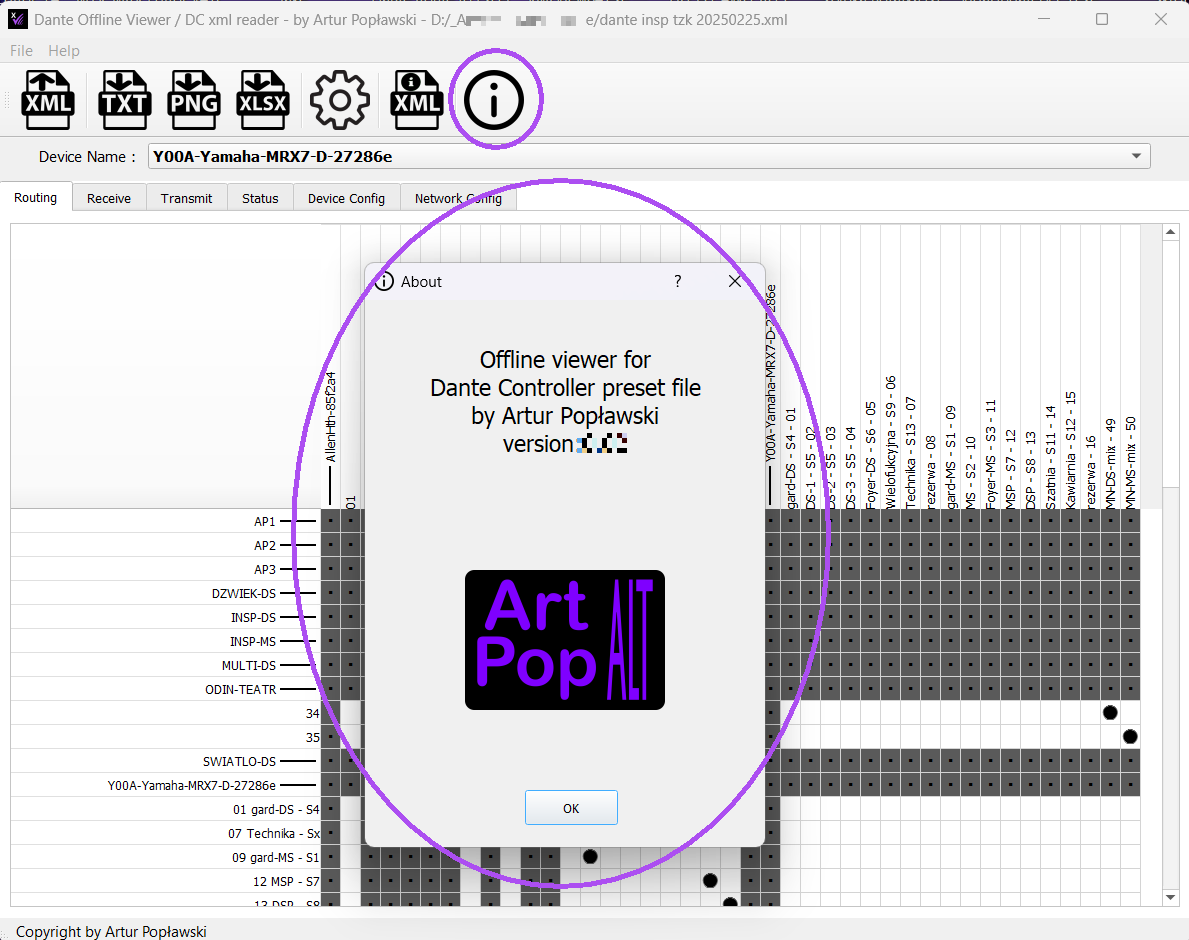The image size is (1189, 940).
Task: Close the About dialog with the X
Action: click(x=735, y=281)
